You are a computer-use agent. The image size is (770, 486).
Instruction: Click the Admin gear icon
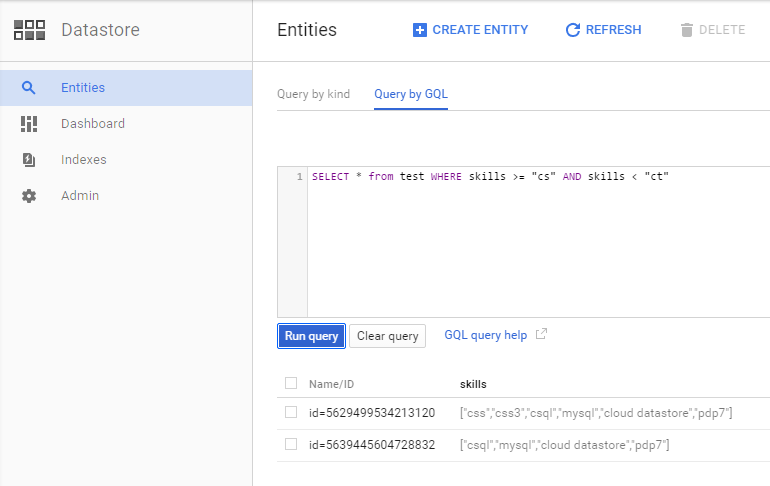(29, 196)
